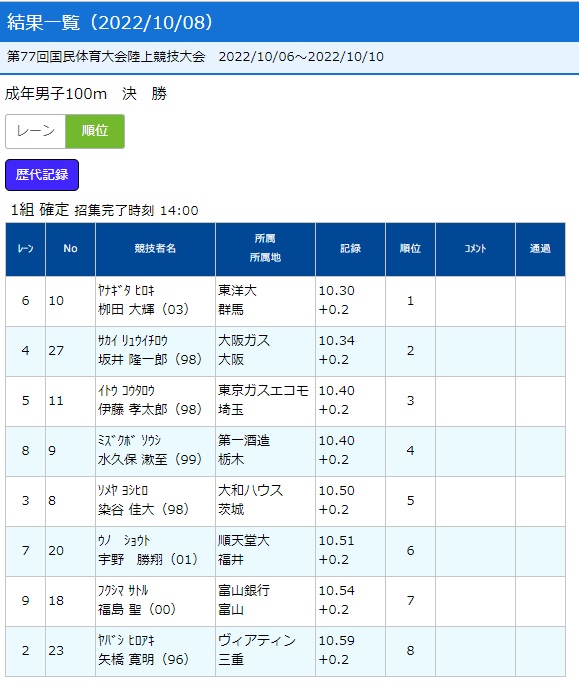Switch to the レーン sort toggle
The image size is (579, 685).
click(35, 131)
